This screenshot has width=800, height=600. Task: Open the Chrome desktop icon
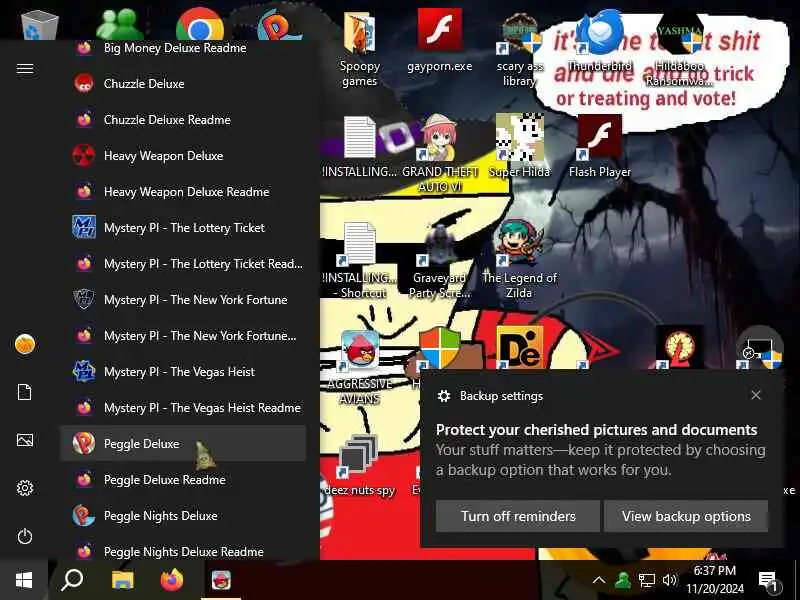(199, 24)
